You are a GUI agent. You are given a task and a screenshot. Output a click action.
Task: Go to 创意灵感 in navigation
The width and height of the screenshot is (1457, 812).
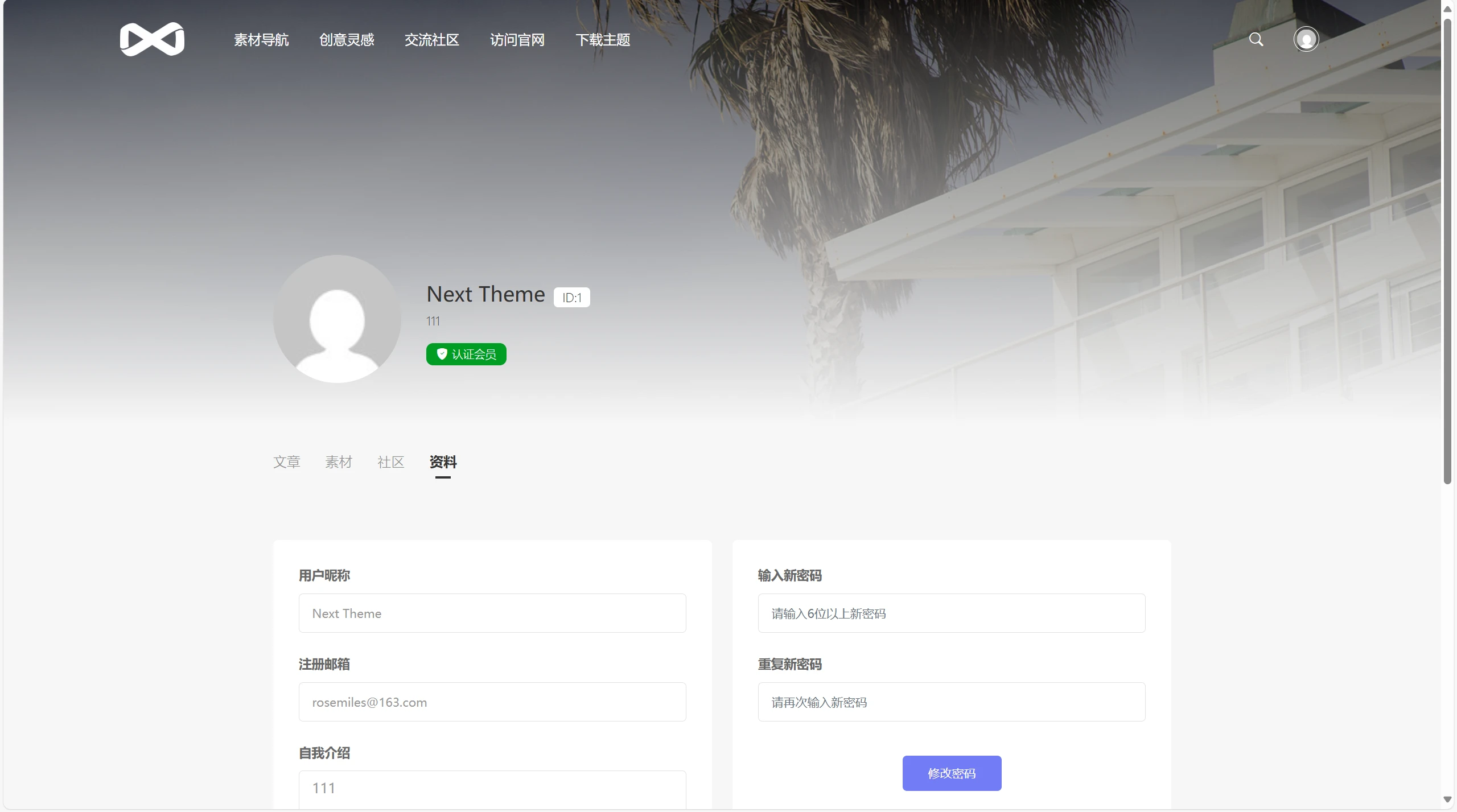pyautogui.click(x=347, y=40)
